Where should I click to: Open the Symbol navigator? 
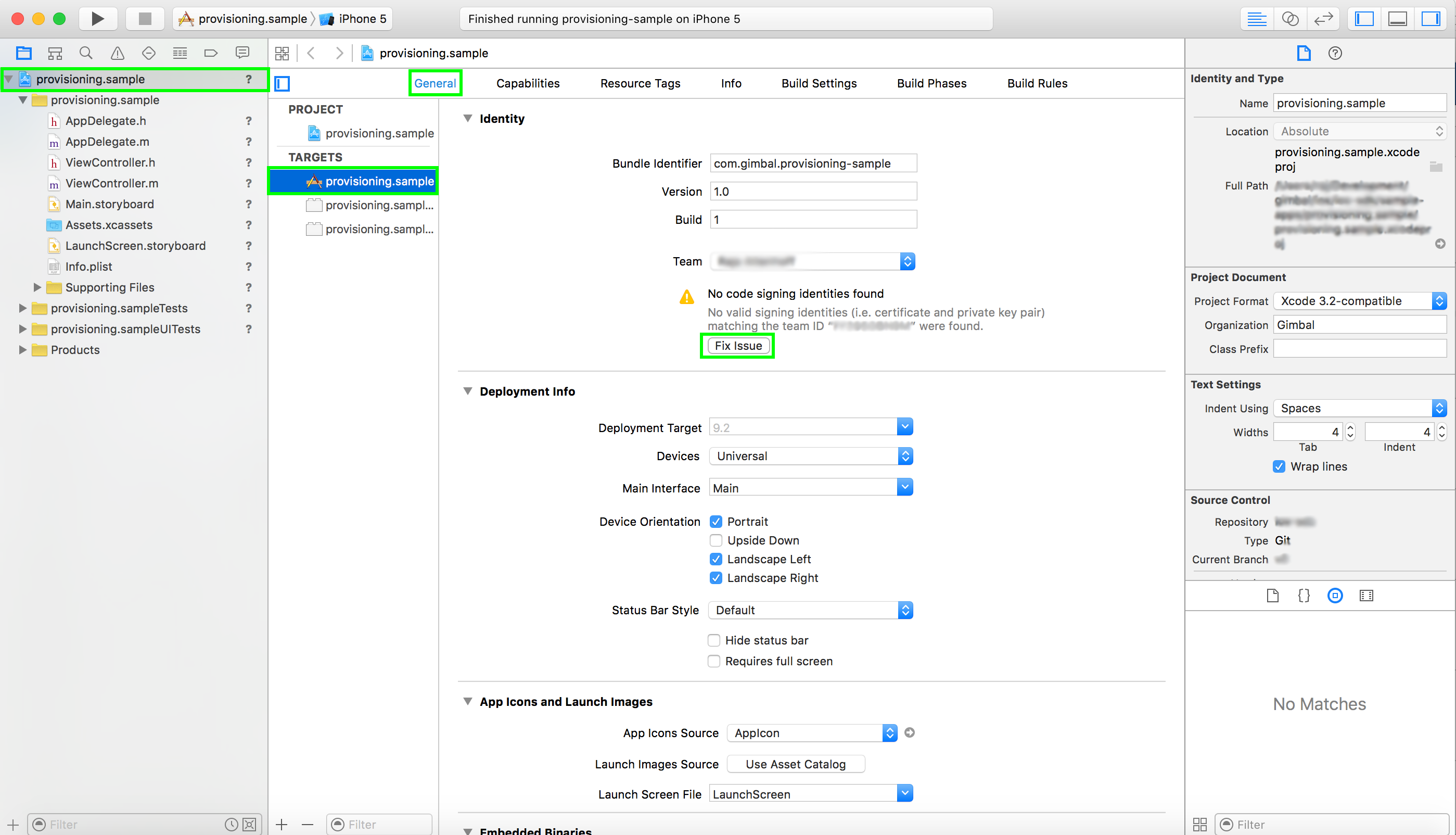click(x=55, y=53)
